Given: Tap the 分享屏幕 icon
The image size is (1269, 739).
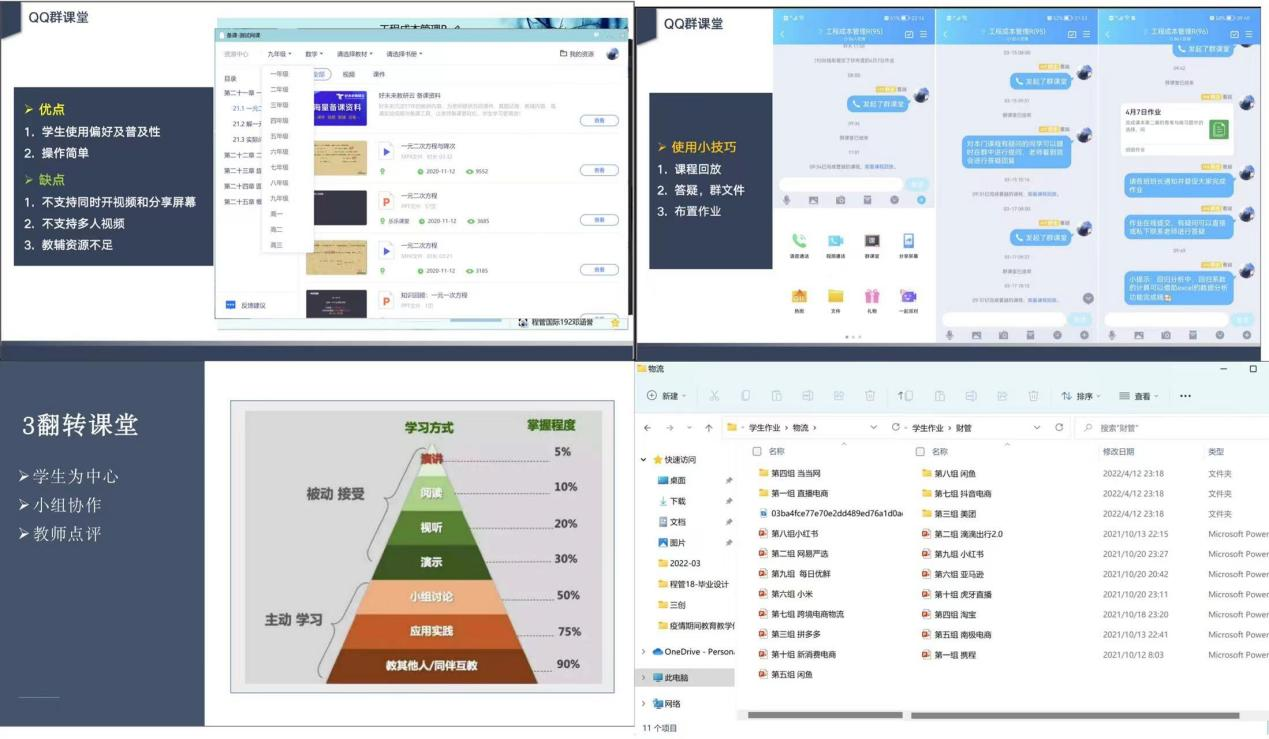Looking at the screenshot, I should [x=908, y=241].
